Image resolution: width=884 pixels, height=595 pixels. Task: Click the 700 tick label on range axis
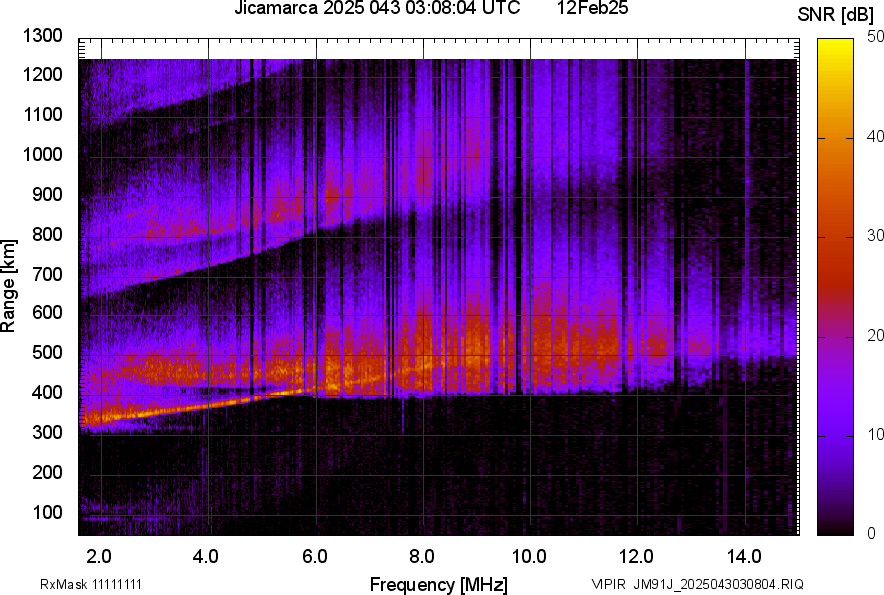(51, 274)
